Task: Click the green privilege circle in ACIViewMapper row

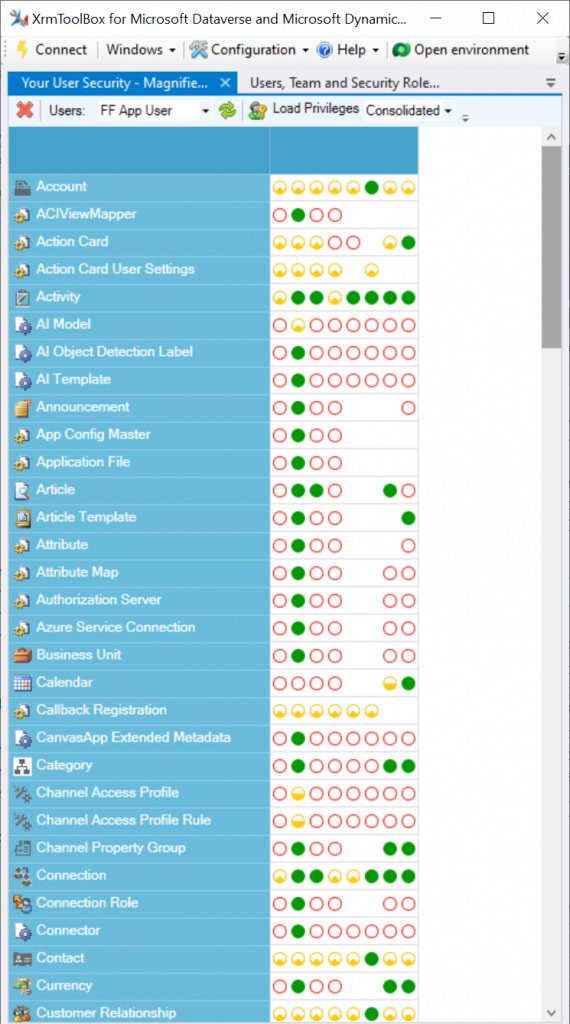Action: point(298,214)
